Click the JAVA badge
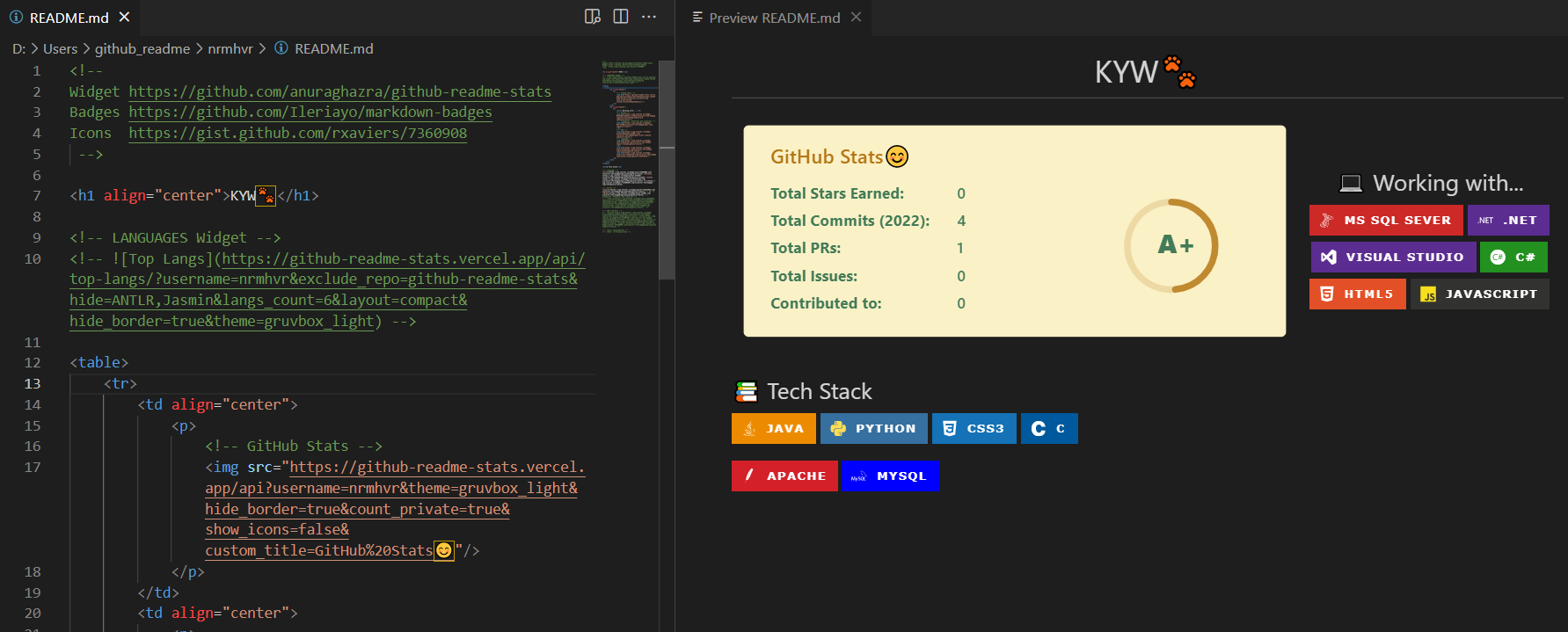 pos(774,428)
